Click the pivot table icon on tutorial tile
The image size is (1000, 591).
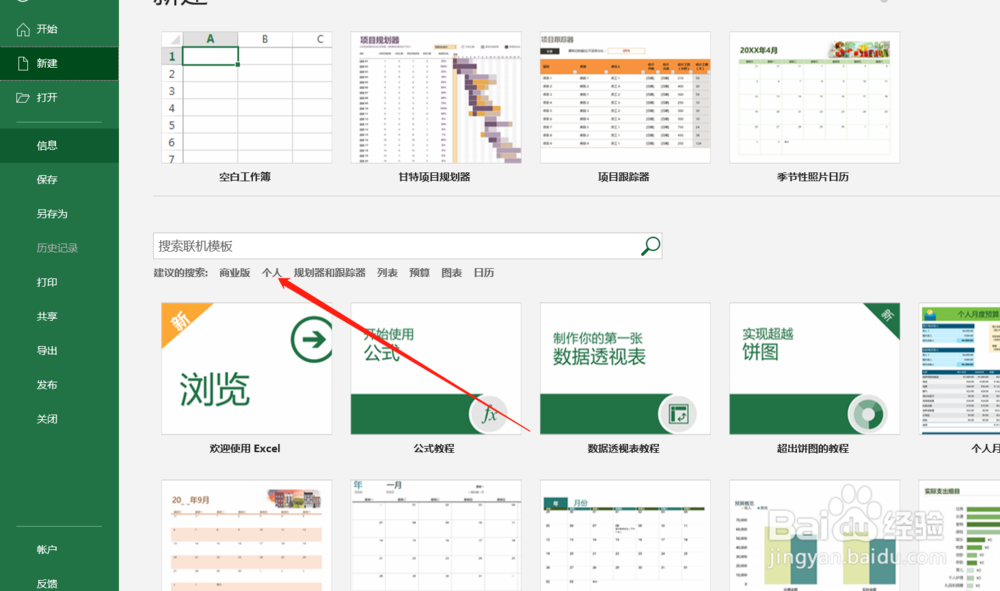pos(677,414)
